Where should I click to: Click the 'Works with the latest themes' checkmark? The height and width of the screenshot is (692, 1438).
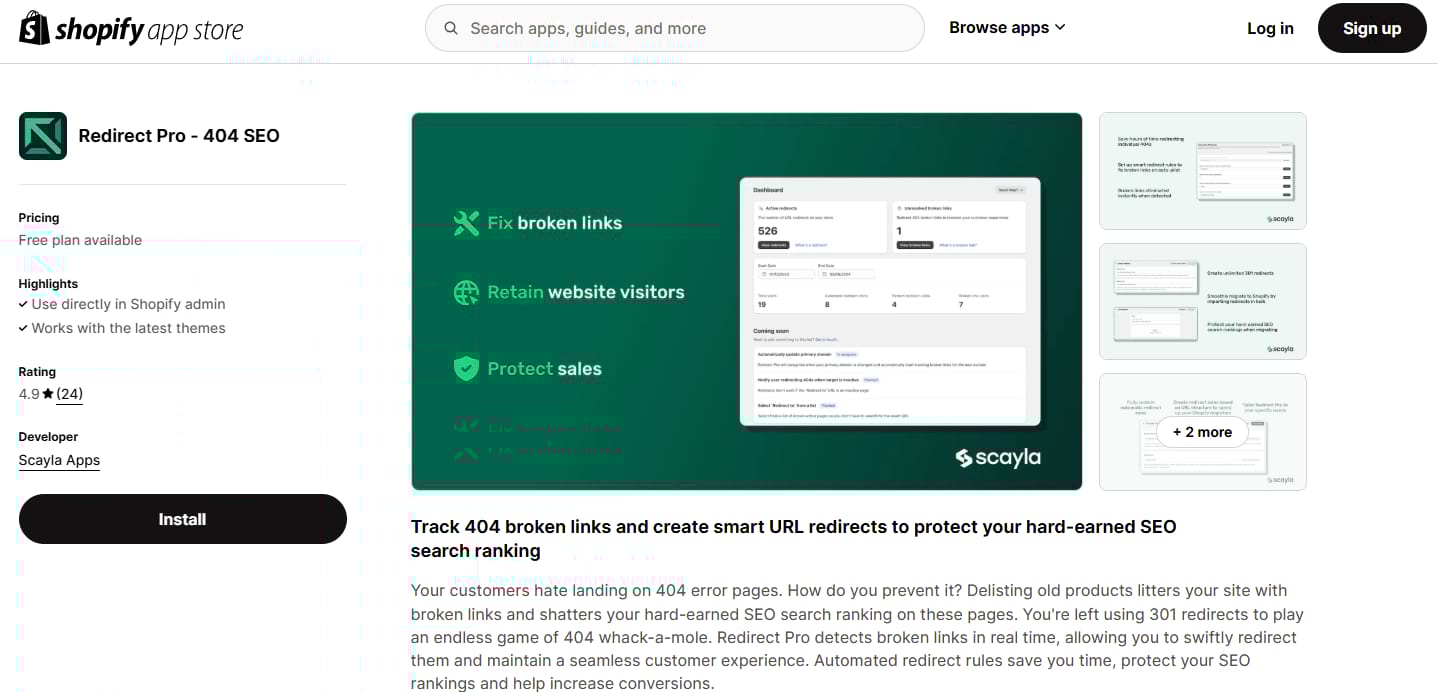(23, 328)
